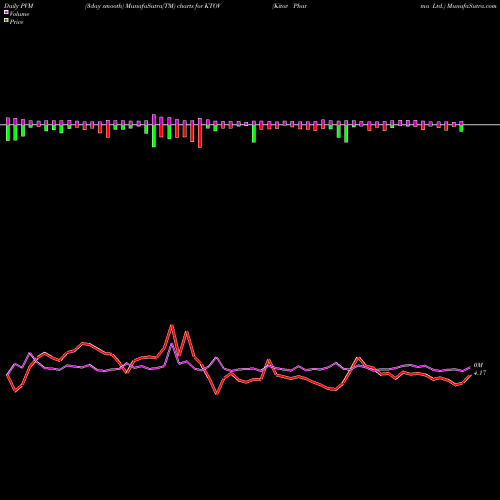
Task: Click the Volume legend magenta swatch
Action: tap(6, 13)
